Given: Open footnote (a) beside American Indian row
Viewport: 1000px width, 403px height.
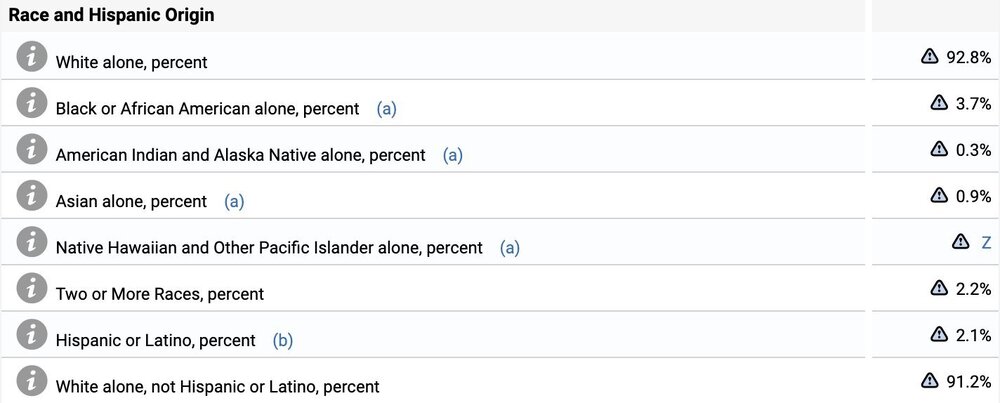Looking at the screenshot, I should pyautogui.click(x=452, y=155).
